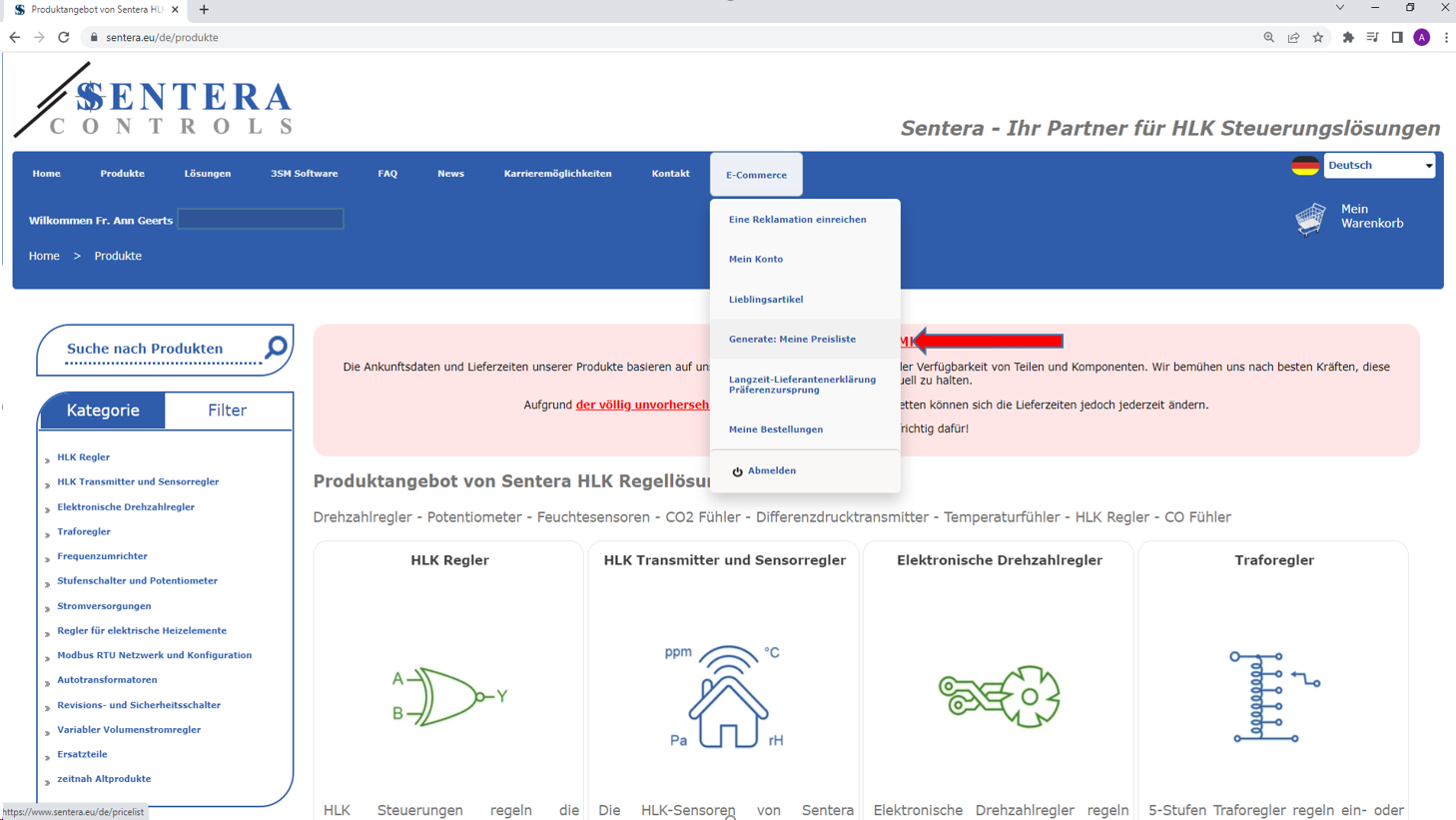Open the E-Commerce menu
The image size is (1456, 820).
coord(756,175)
